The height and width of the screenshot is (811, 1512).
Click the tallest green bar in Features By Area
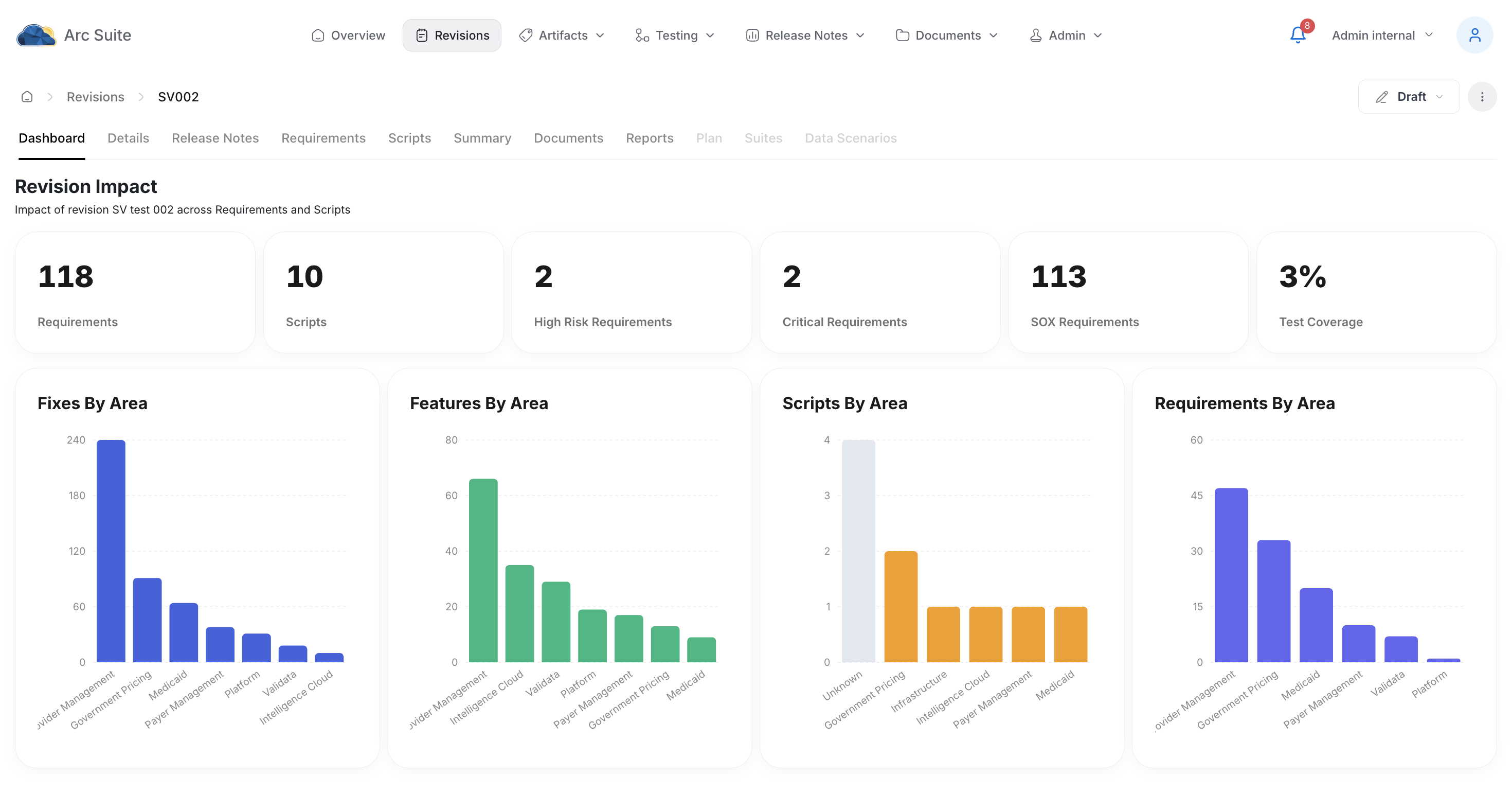pyautogui.click(x=483, y=570)
